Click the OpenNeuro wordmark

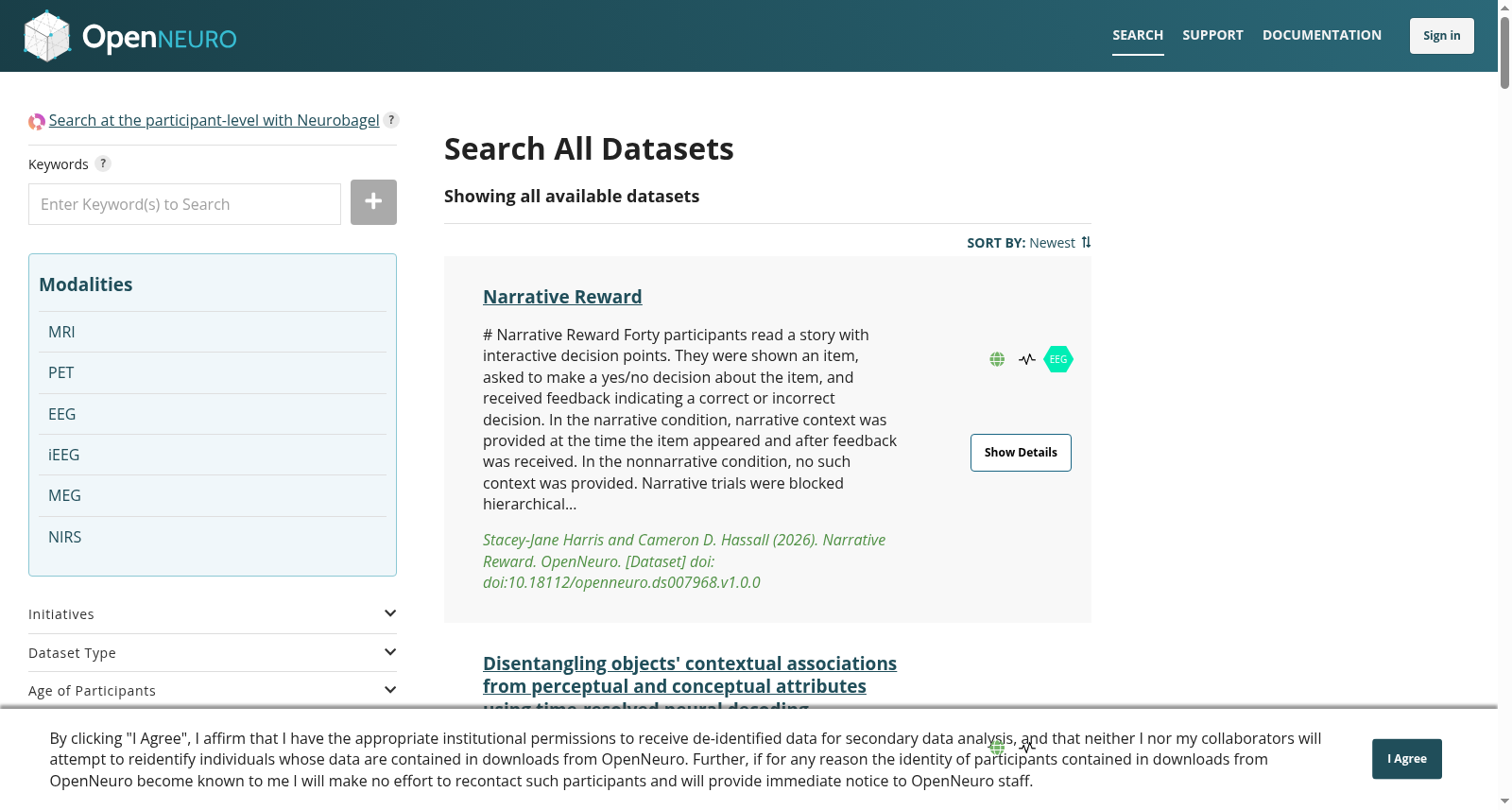coord(160,37)
